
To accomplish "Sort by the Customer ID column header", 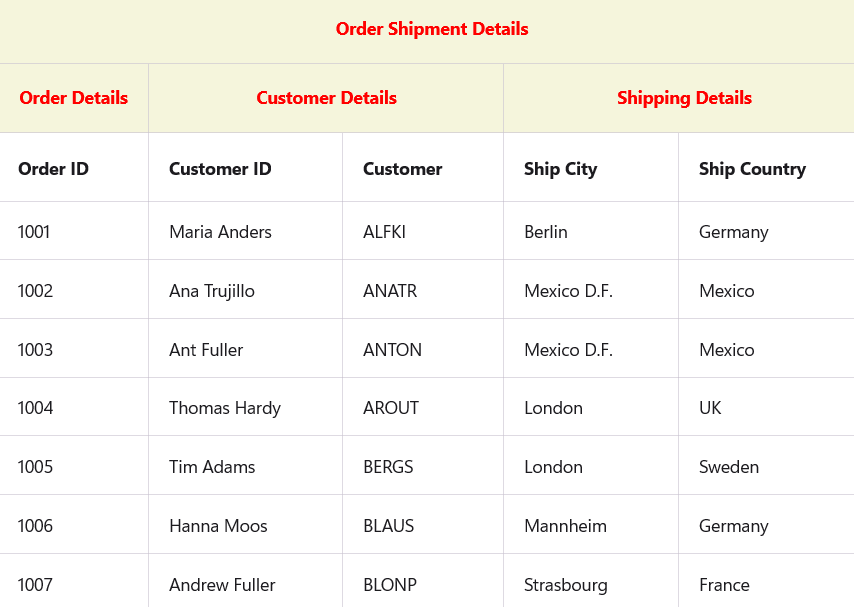I will click(x=220, y=169).
